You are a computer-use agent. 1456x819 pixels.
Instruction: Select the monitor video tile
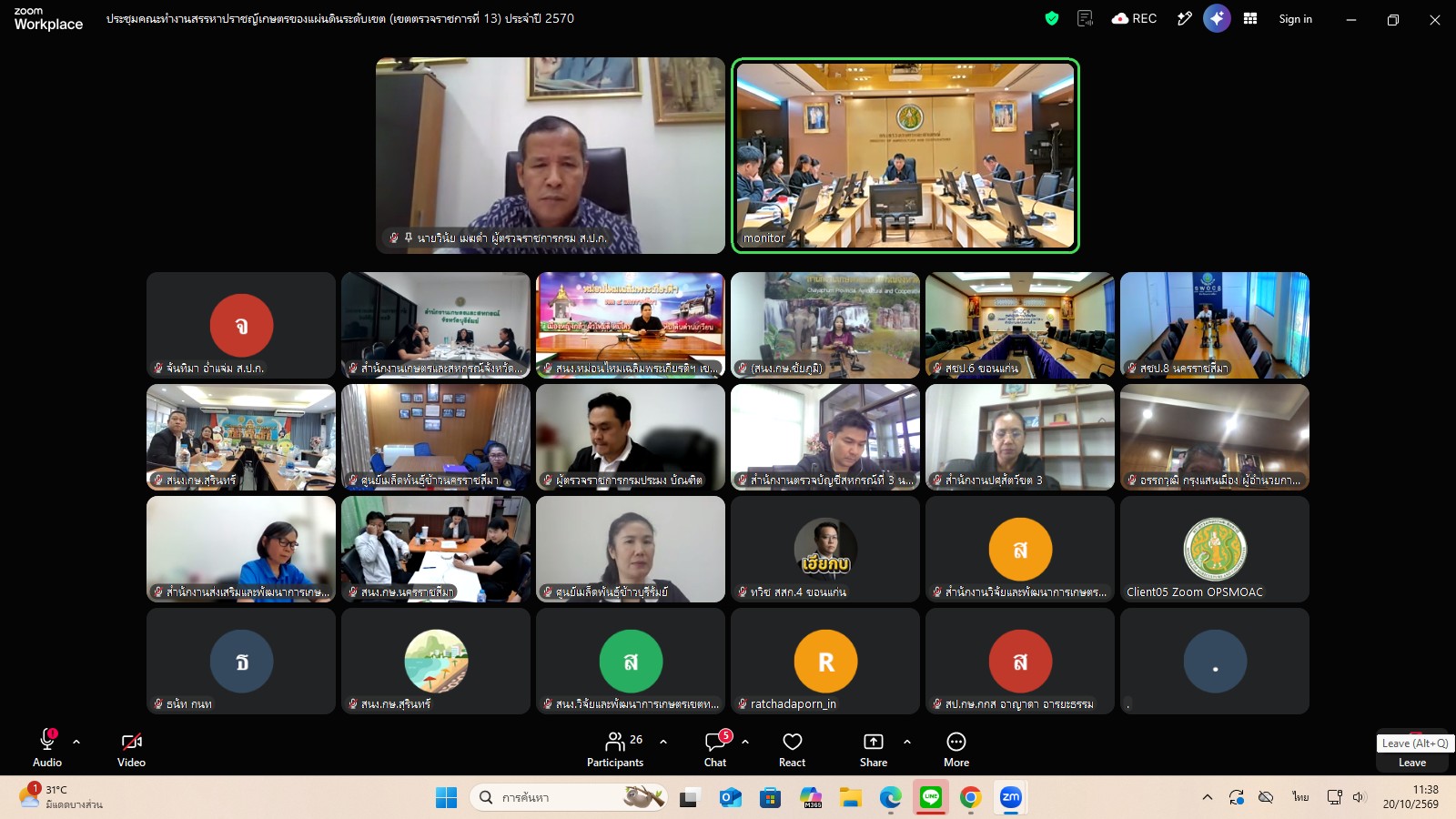[x=905, y=156]
